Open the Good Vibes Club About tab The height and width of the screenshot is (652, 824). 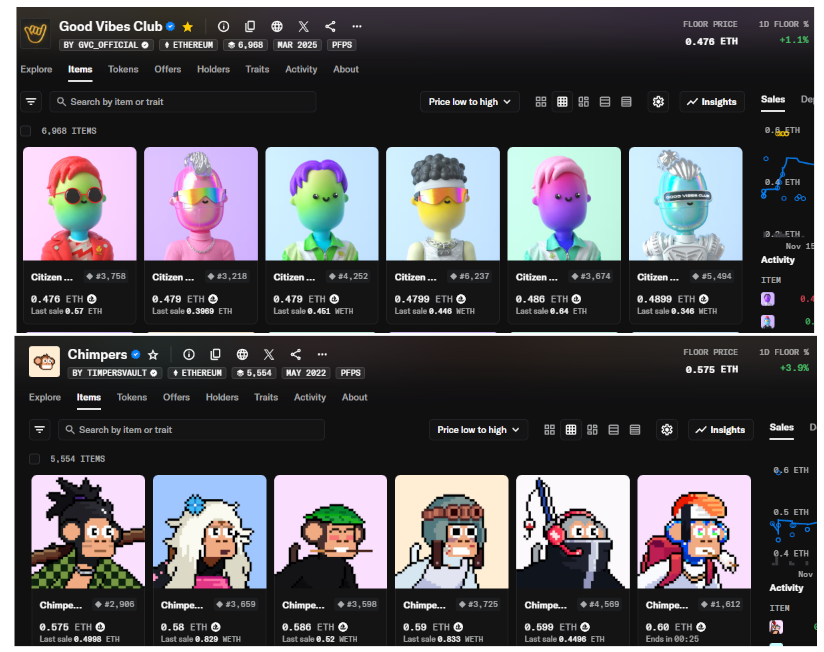(346, 69)
